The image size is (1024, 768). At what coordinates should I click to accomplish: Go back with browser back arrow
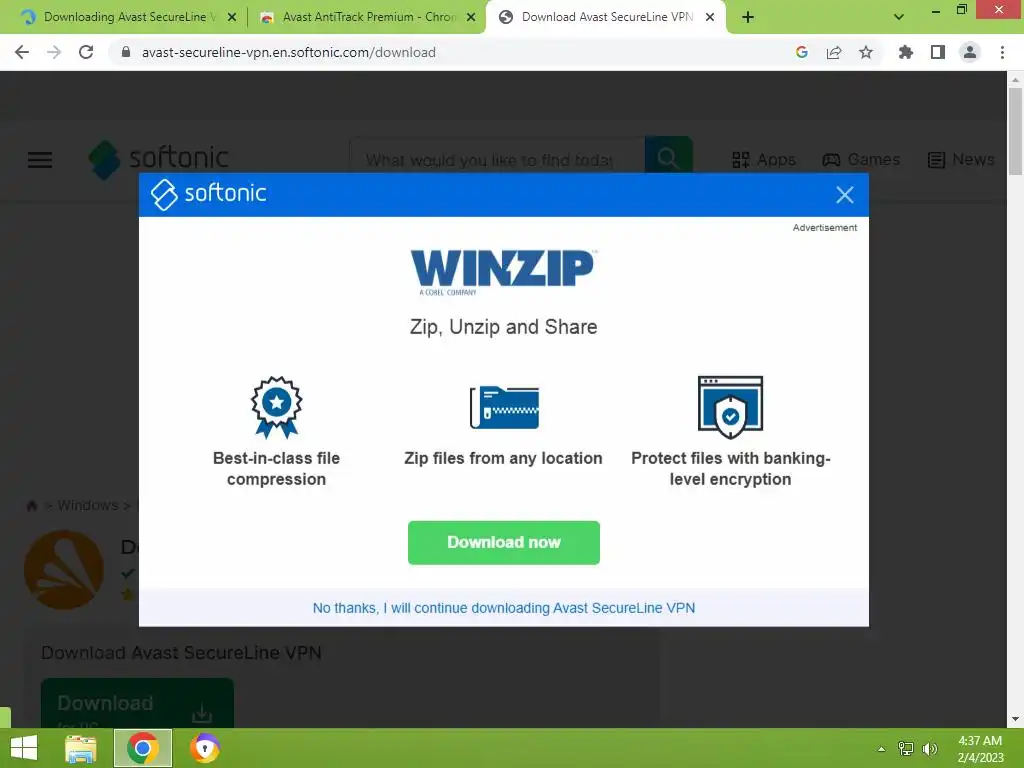[x=22, y=52]
